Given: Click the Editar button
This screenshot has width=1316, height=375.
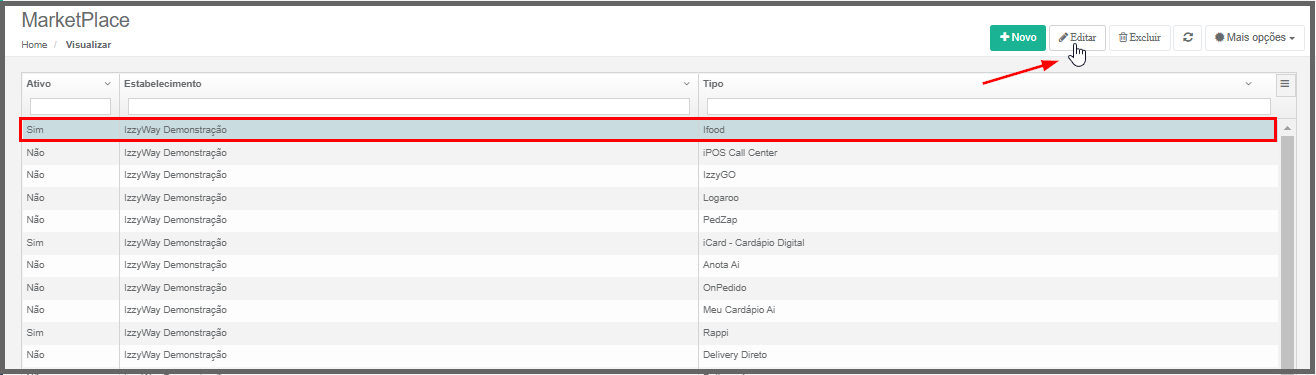Looking at the screenshot, I should click(1077, 37).
